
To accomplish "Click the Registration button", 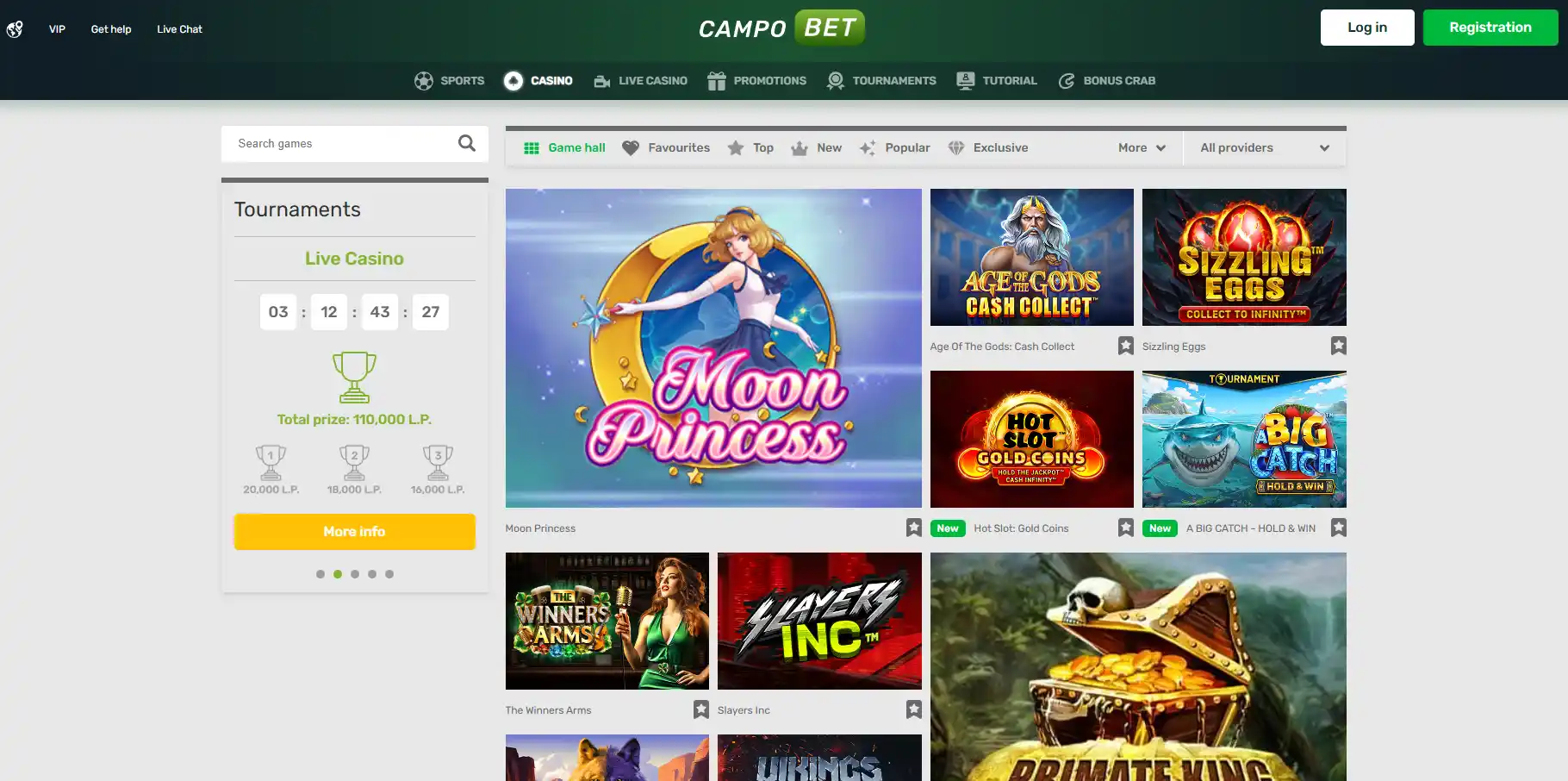I will [1490, 28].
